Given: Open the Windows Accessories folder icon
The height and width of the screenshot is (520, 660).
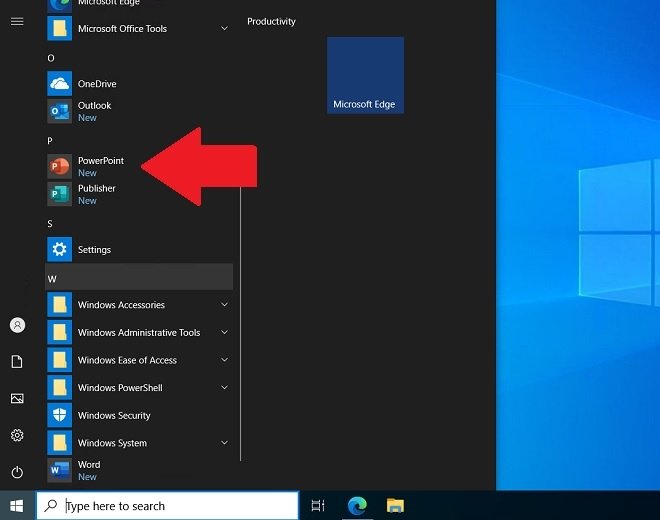Looking at the screenshot, I should click(59, 304).
